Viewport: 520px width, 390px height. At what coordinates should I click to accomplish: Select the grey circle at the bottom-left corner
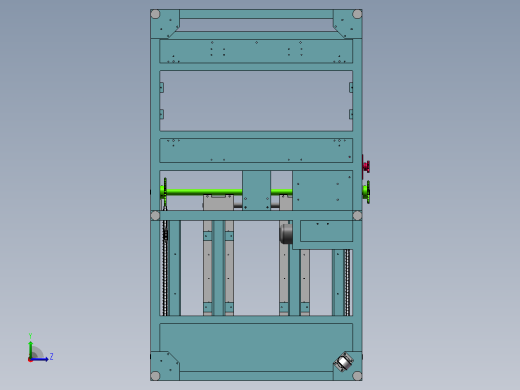(x=155, y=376)
